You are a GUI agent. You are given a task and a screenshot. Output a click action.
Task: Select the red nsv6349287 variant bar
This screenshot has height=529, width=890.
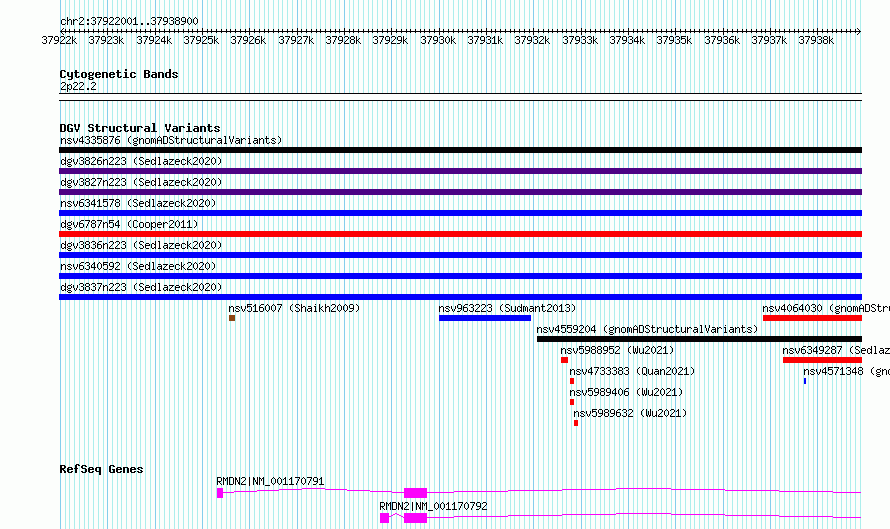[x=822, y=360]
